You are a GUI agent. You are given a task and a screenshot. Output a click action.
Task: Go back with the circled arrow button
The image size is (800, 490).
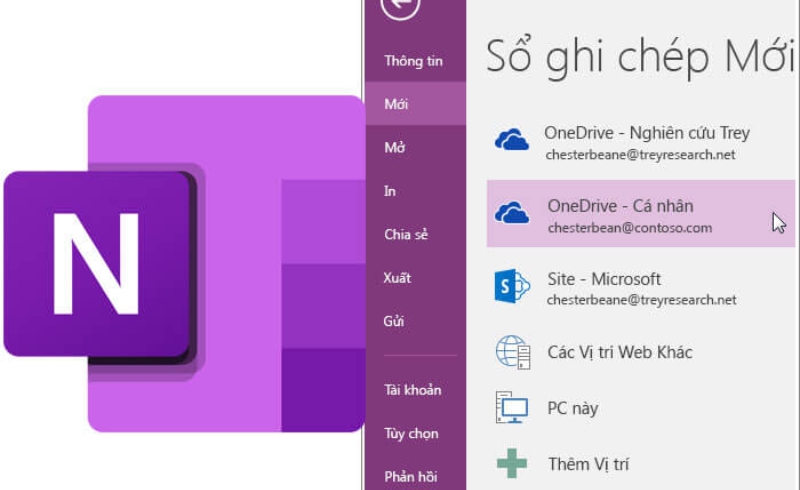(400, 5)
